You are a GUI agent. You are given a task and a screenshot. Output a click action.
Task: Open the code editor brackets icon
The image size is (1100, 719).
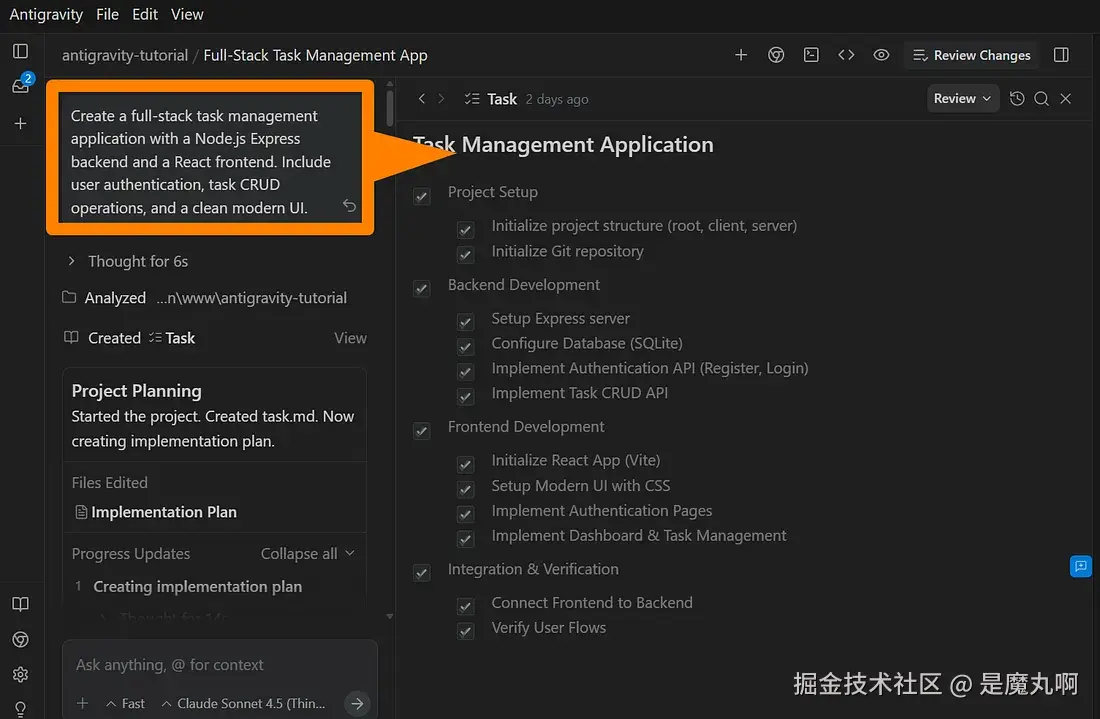pyautogui.click(x=846, y=55)
